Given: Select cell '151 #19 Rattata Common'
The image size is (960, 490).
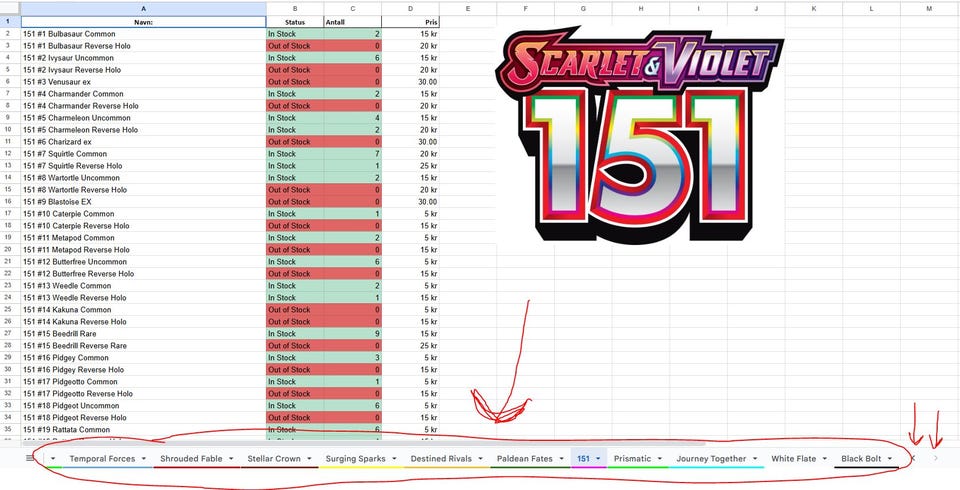Looking at the screenshot, I should coord(143,429).
